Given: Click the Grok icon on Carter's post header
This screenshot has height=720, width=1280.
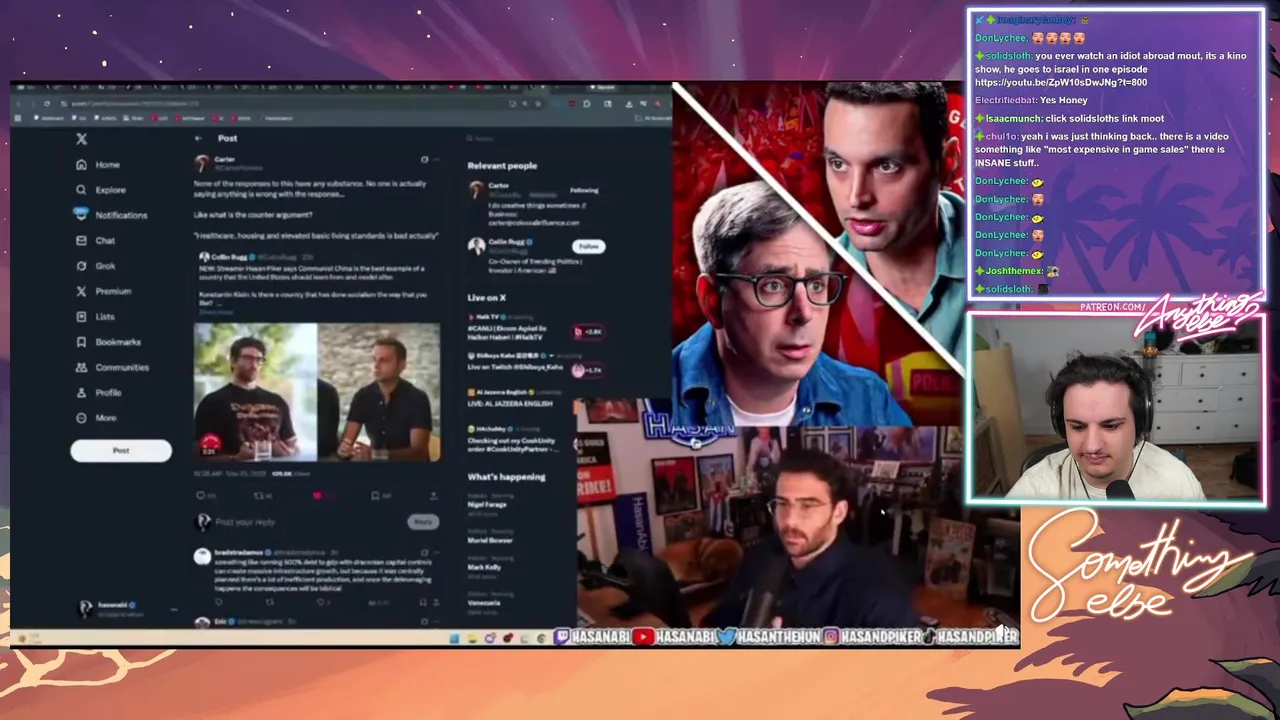Looking at the screenshot, I should (x=424, y=160).
